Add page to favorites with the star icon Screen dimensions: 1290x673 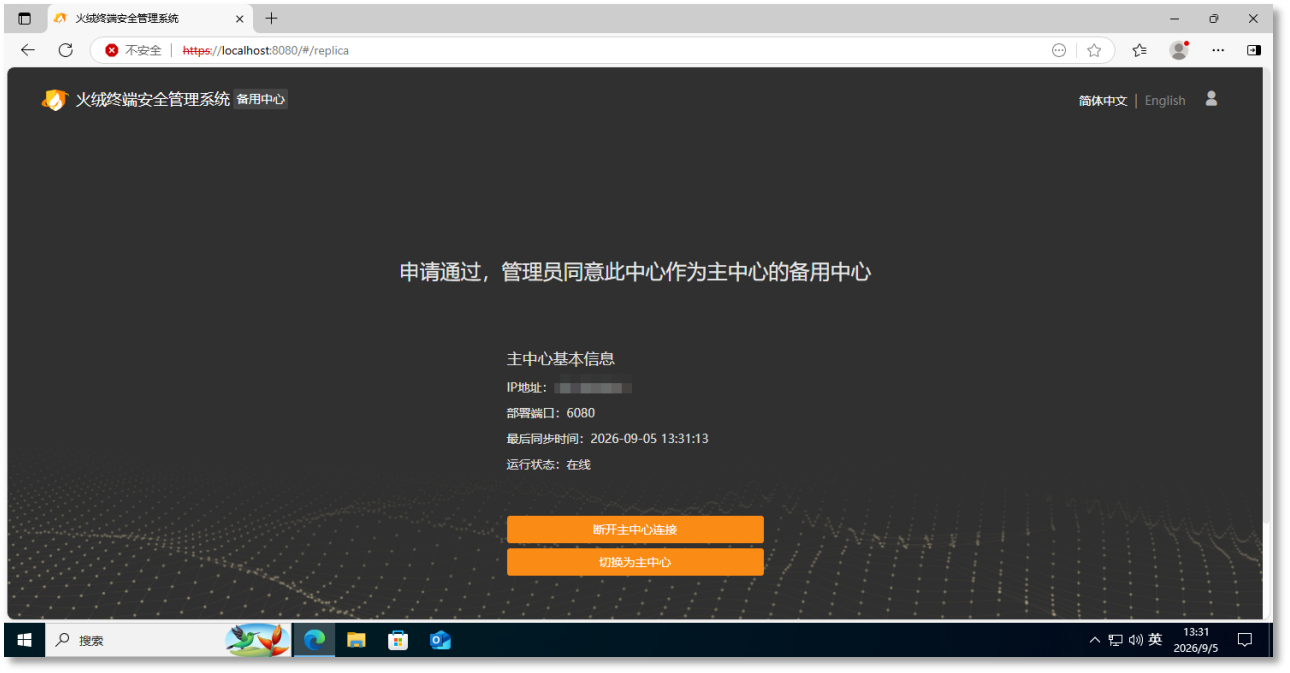1094,50
